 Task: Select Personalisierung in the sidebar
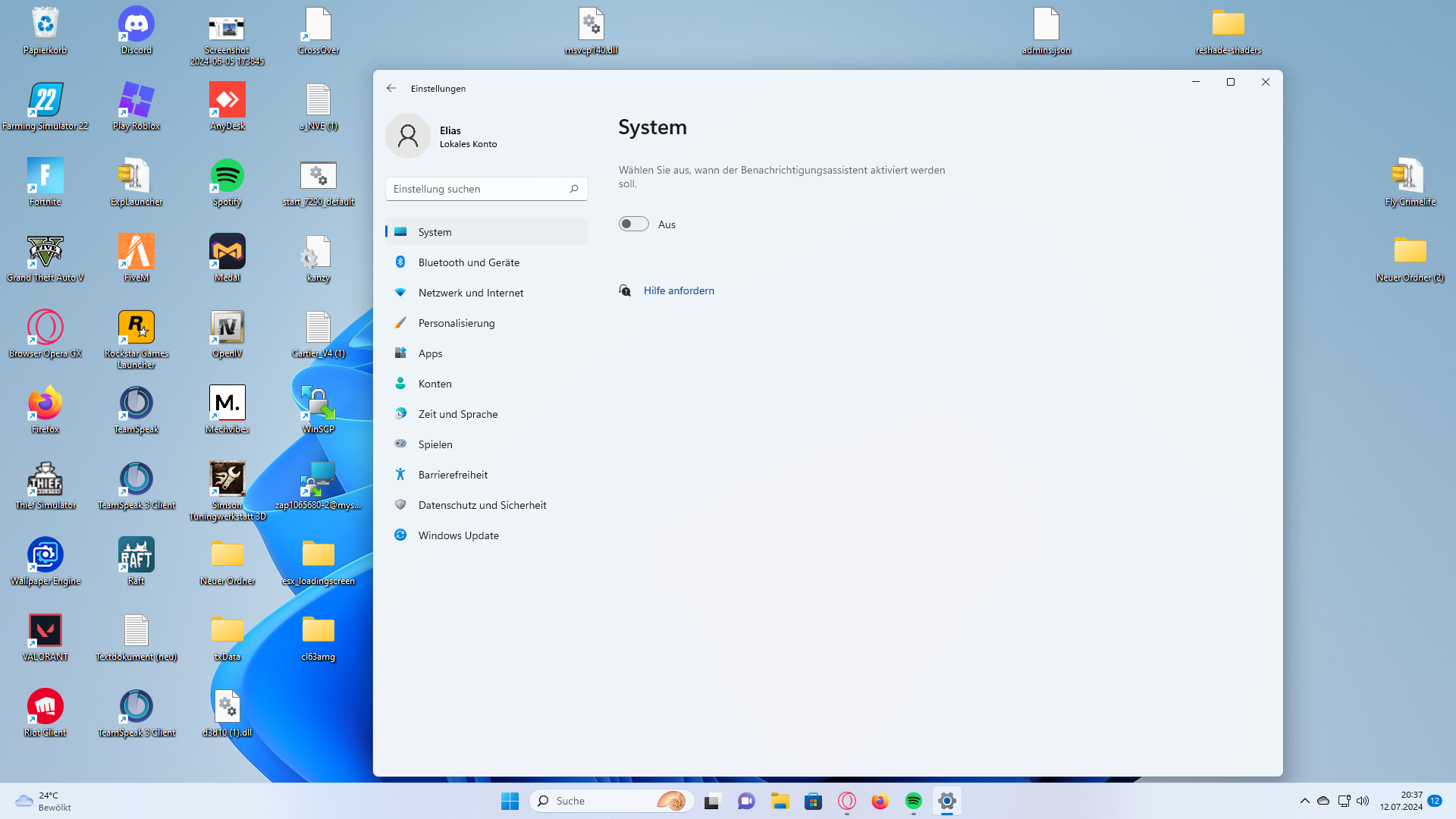click(456, 323)
